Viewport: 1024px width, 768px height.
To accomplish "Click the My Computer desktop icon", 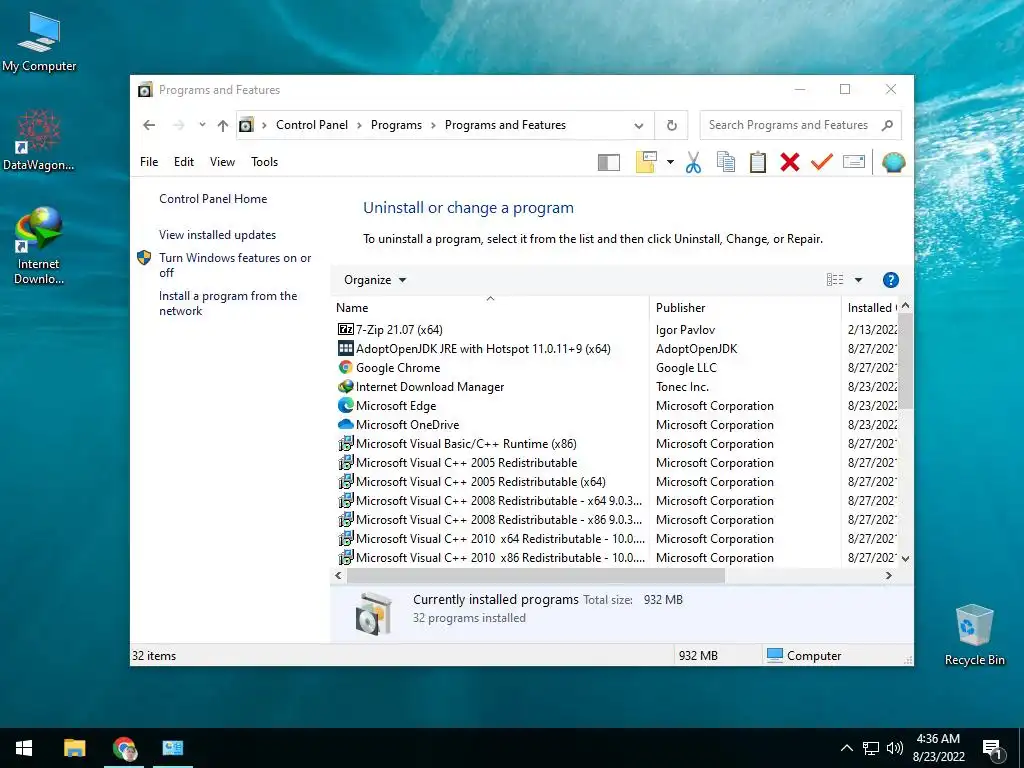I will click(39, 42).
